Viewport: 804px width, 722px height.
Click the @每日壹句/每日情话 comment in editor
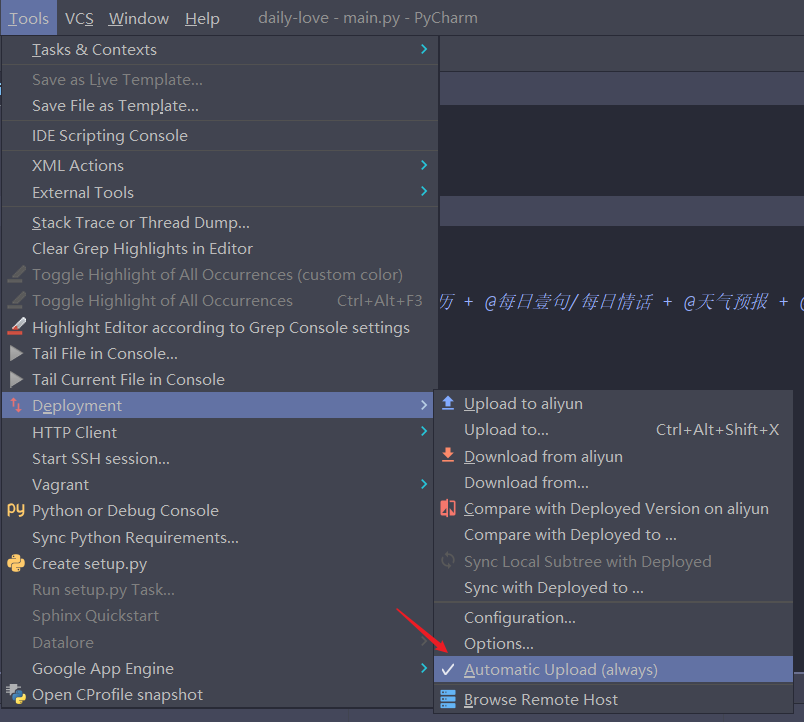tap(569, 302)
